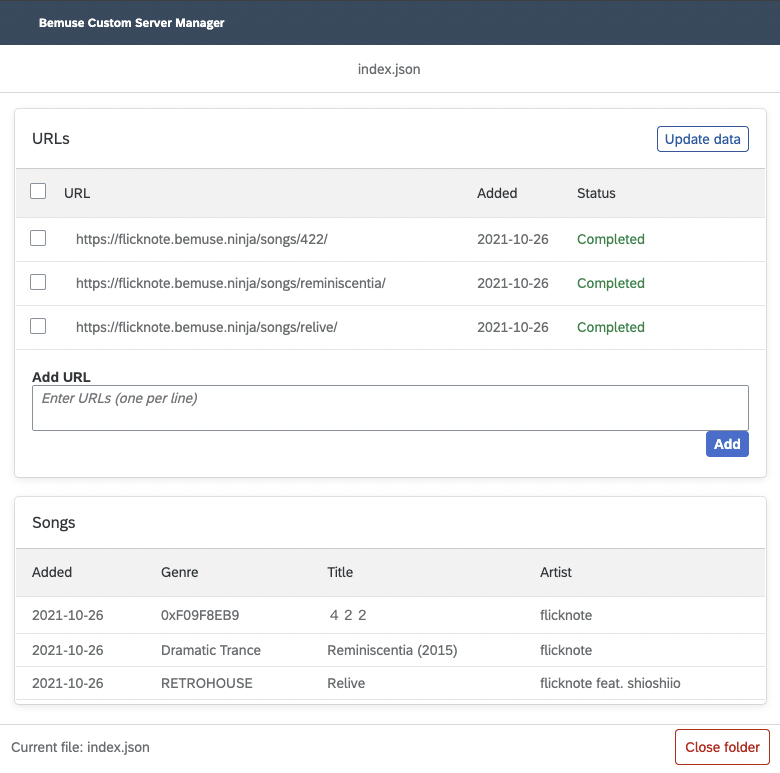
Task: Click the Update data button
Action: (x=702, y=139)
